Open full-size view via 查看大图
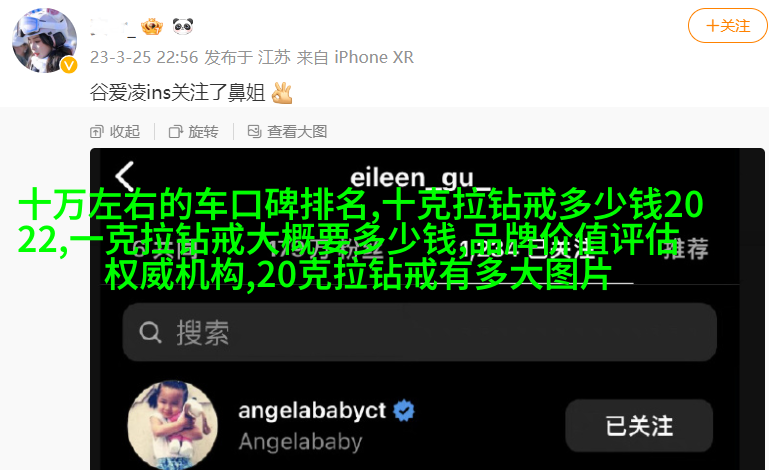The width and height of the screenshot is (769, 470). click(x=287, y=131)
